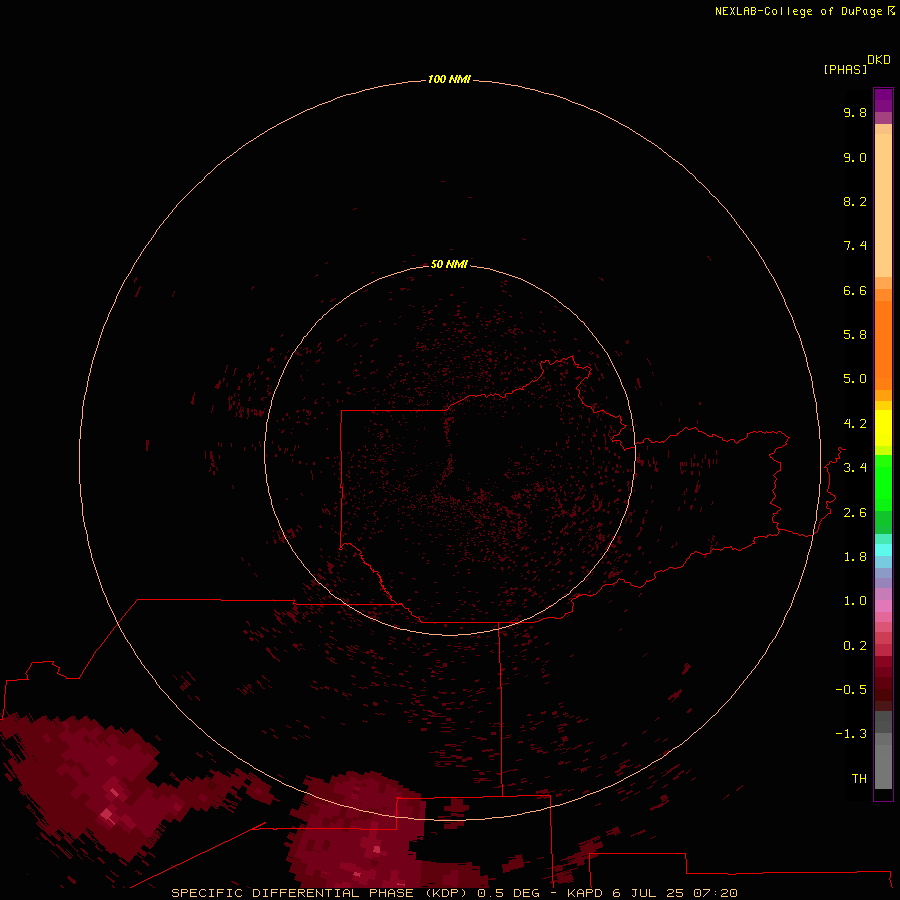Click the bright green band of the color scale
This screenshot has height=900, width=900.
[x=883, y=482]
